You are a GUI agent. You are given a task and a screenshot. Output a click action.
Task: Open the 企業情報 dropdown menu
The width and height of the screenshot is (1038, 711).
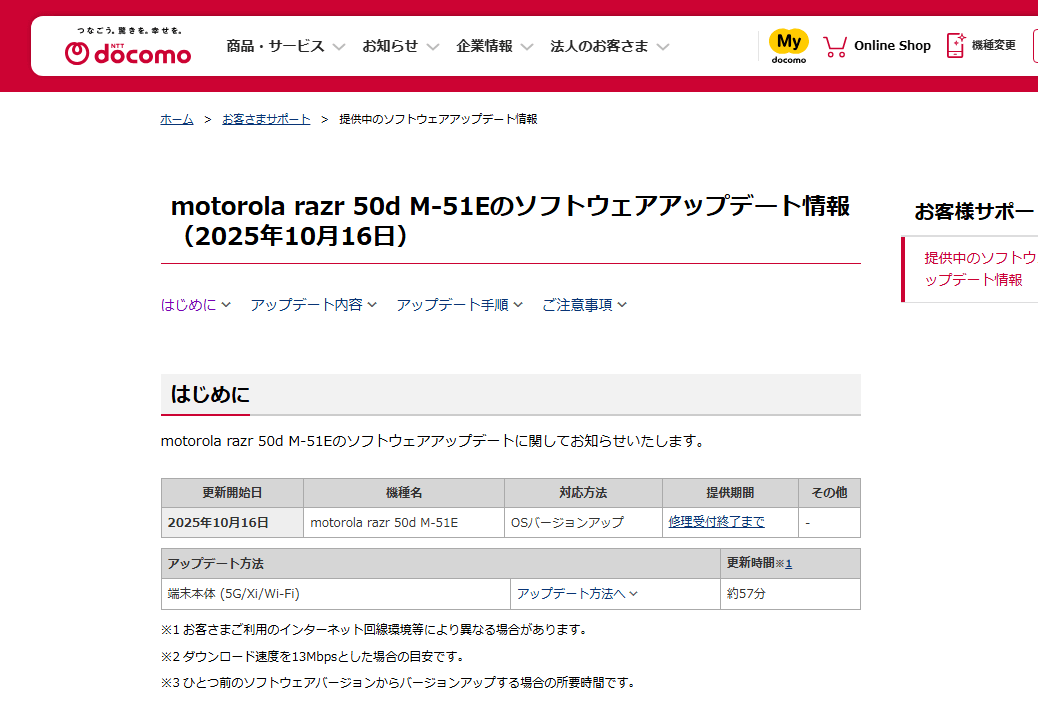(494, 46)
